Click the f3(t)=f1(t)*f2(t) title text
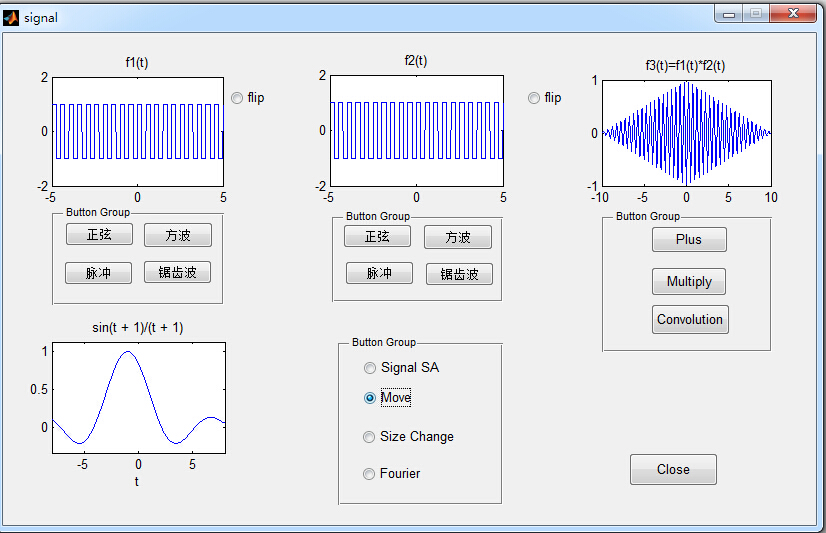Screen dimensions: 826x533 (x=685, y=65)
